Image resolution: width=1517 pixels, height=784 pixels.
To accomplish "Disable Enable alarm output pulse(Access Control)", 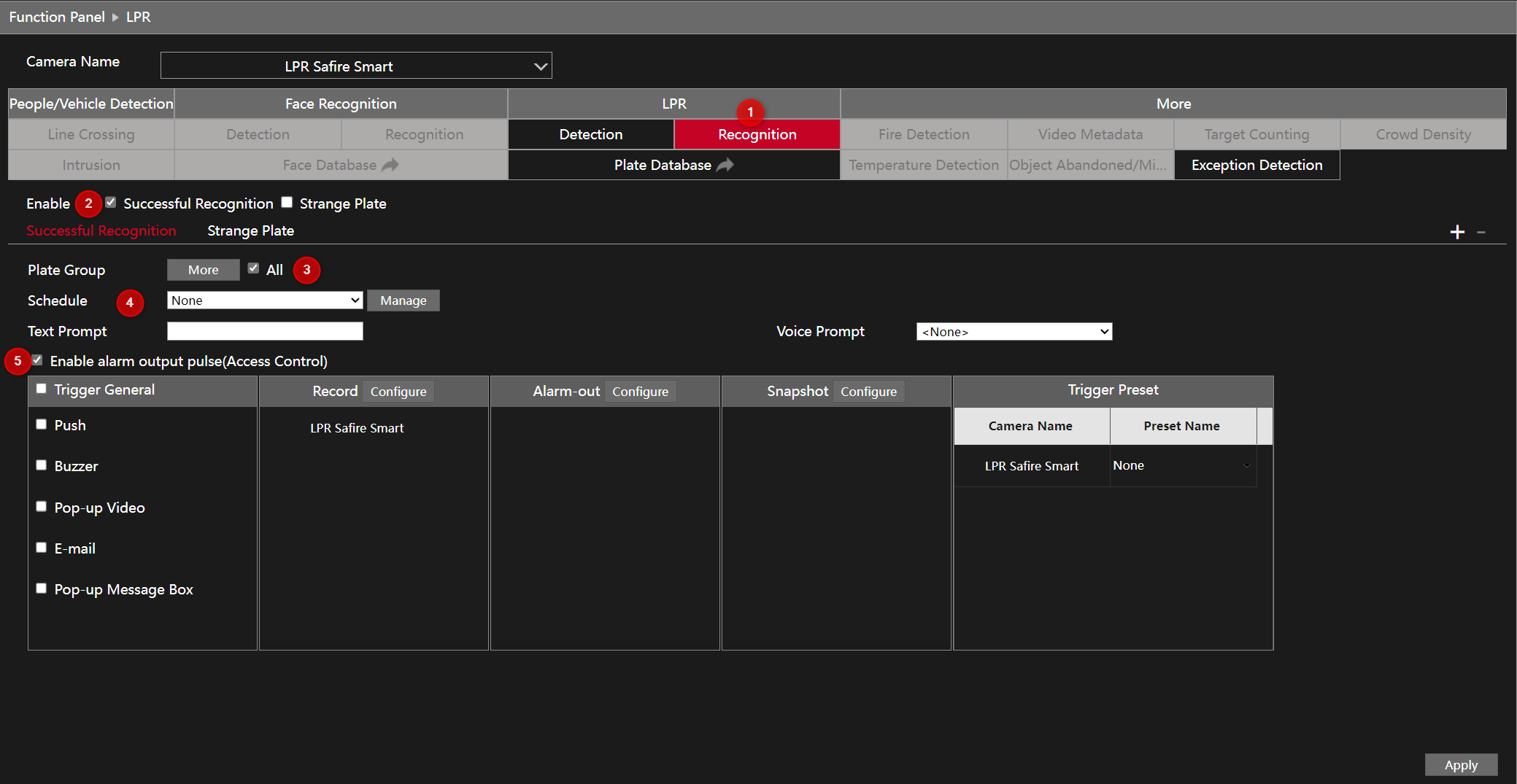I will 37,360.
